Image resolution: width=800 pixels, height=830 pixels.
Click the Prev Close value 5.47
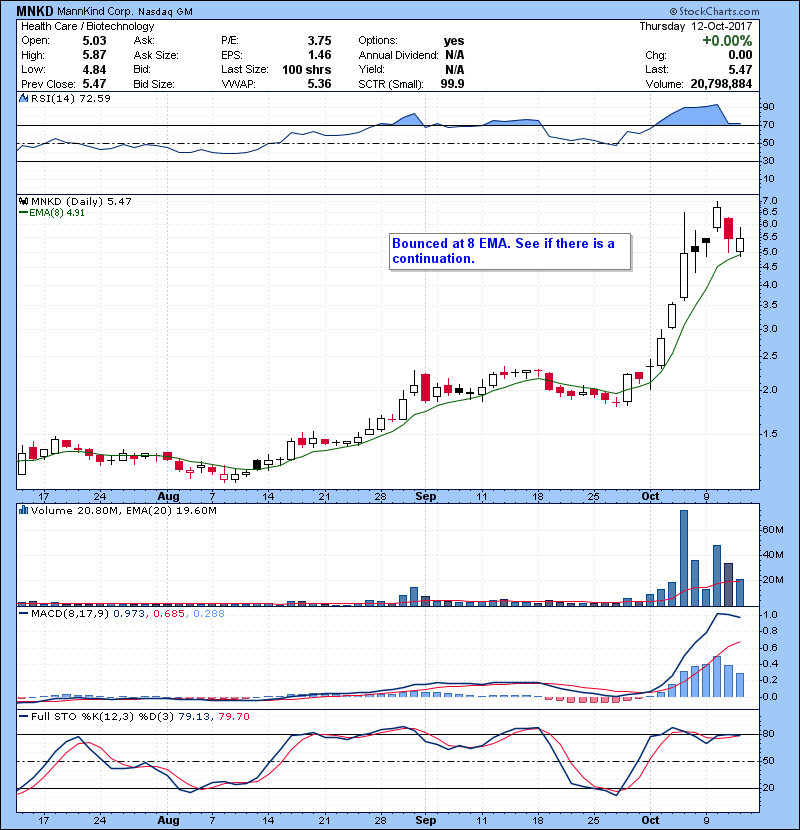point(94,84)
